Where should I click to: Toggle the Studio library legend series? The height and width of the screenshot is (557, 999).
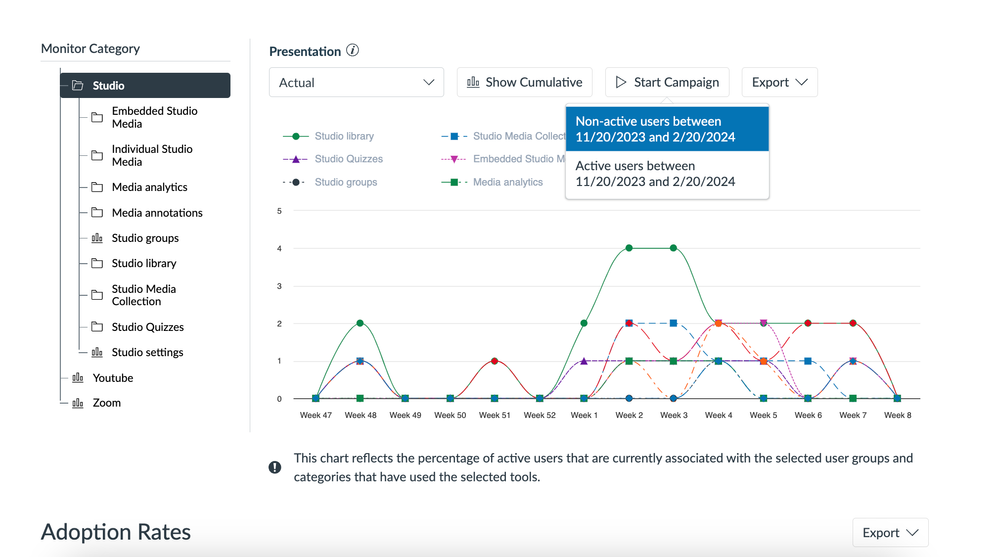pos(343,136)
